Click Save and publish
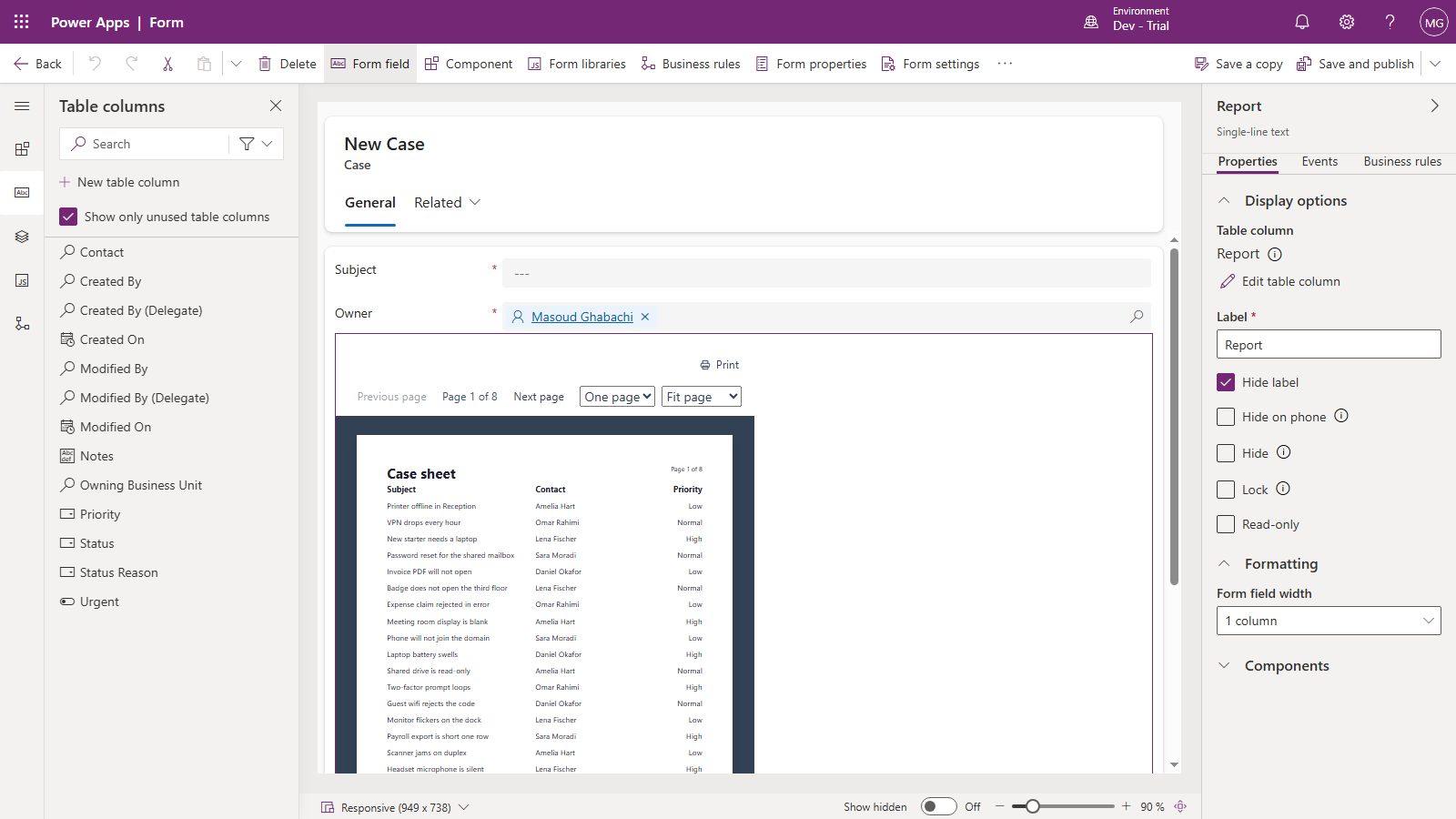The height and width of the screenshot is (819, 1456). tap(1355, 64)
